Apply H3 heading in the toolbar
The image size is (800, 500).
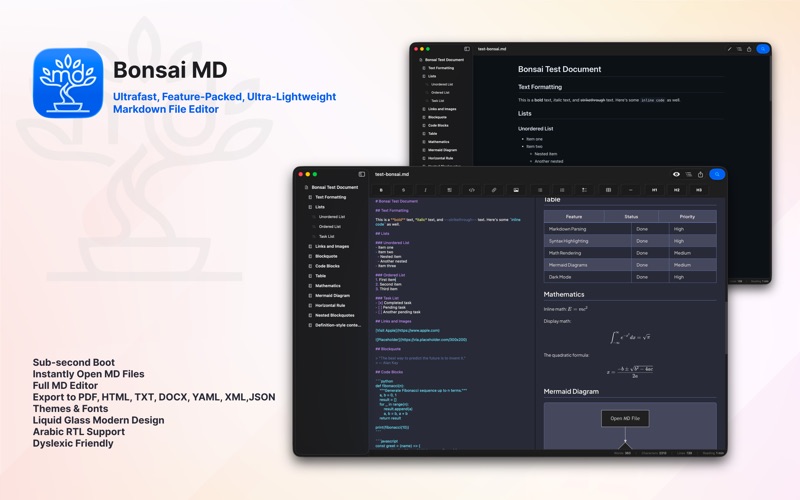(x=698, y=190)
